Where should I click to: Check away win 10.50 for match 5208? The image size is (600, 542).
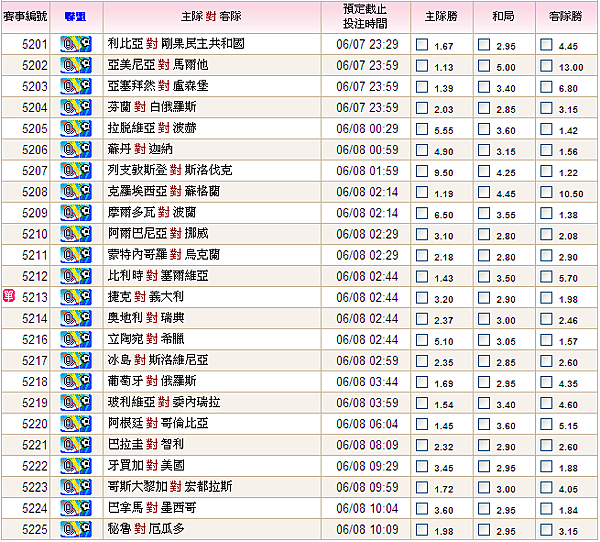tap(546, 192)
